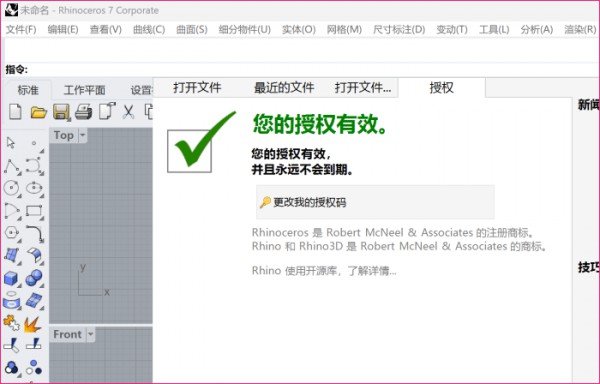Click the Print icon

pos(83,112)
